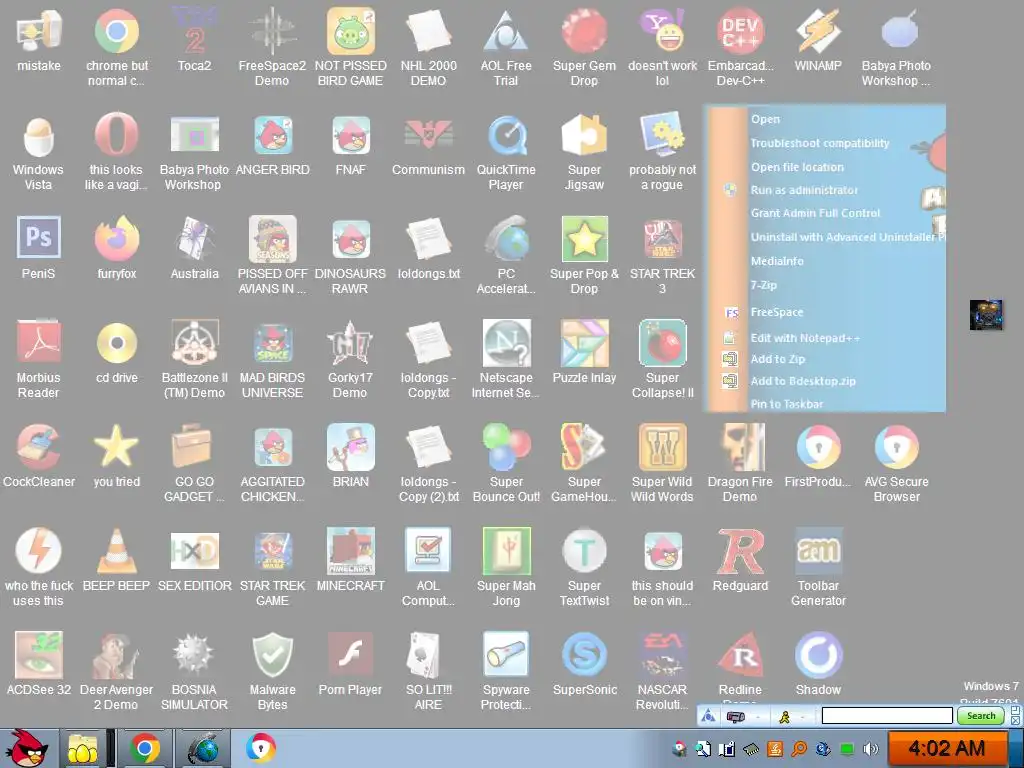The height and width of the screenshot is (768, 1024).
Task: Open the volume speaker tray icon
Action: [870, 749]
